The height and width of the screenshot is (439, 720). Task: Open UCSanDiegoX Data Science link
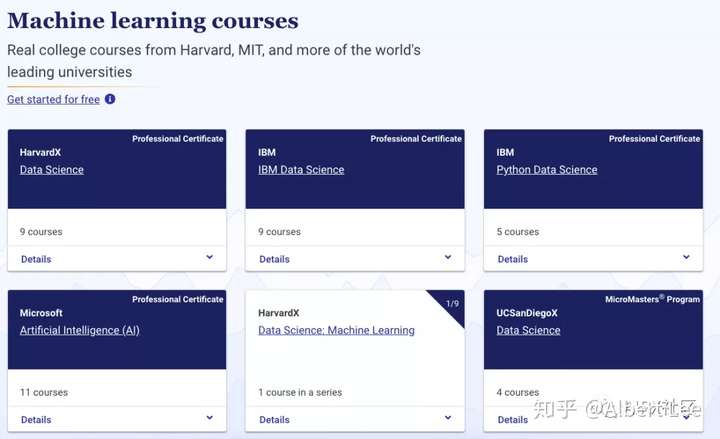[528, 330]
